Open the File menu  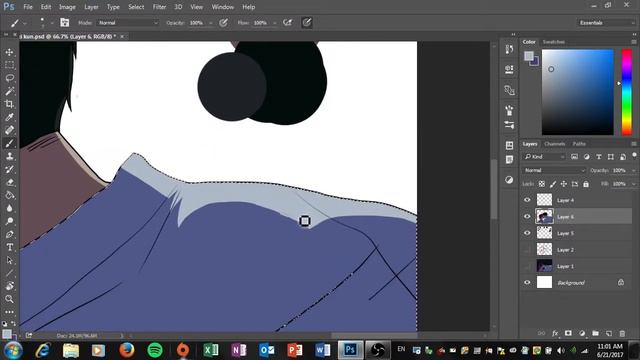pyautogui.click(x=28, y=7)
